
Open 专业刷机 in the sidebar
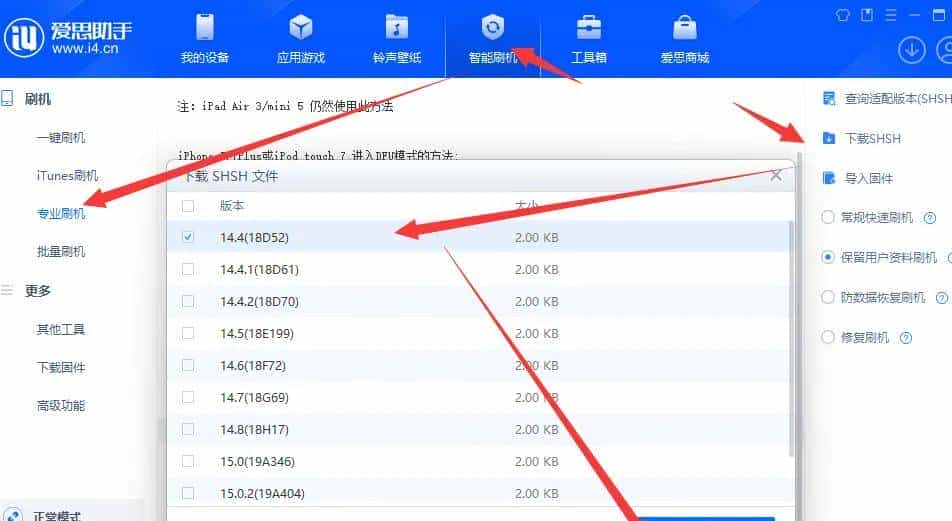tap(61, 213)
